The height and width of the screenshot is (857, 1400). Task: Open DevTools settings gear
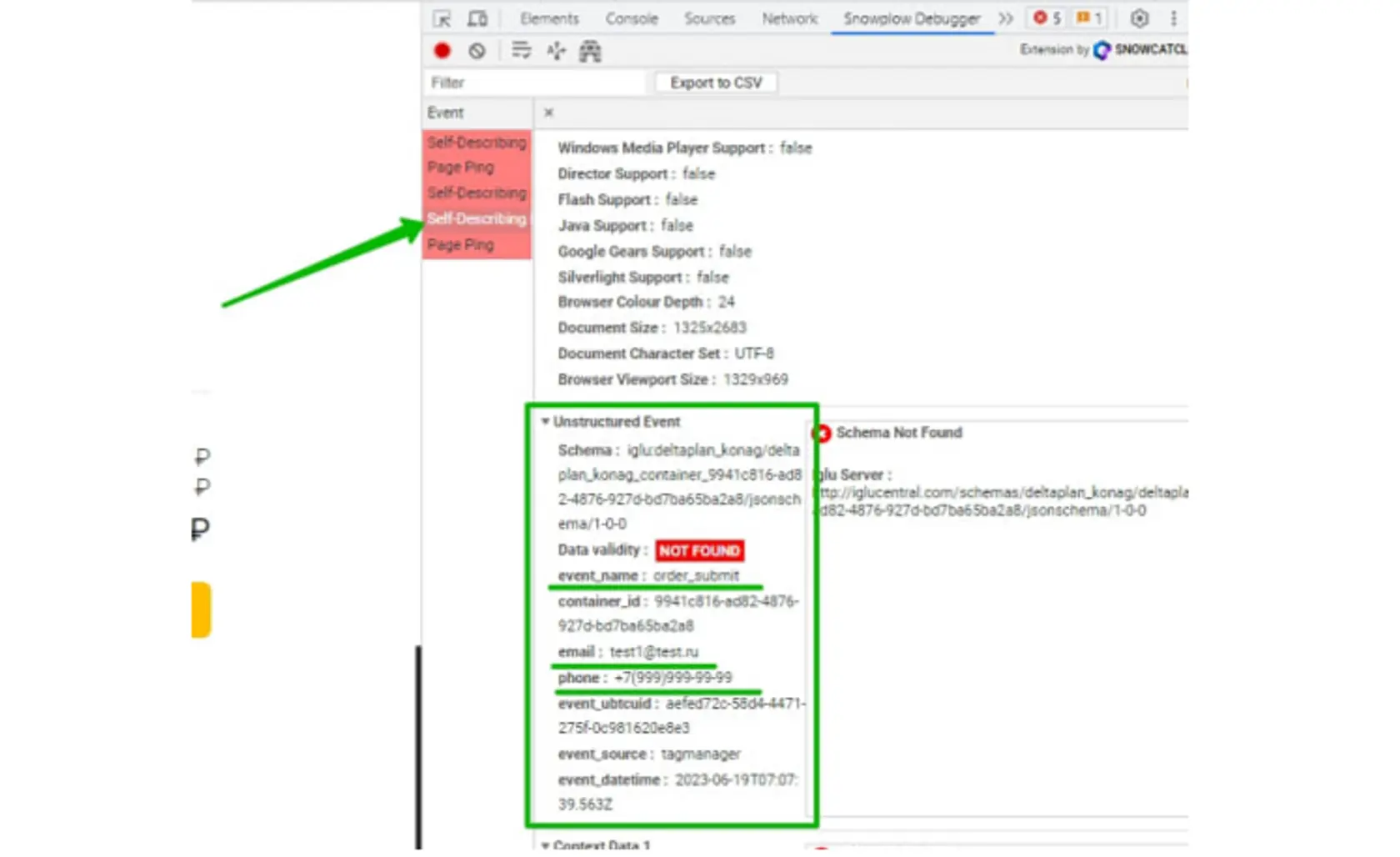1140,18
